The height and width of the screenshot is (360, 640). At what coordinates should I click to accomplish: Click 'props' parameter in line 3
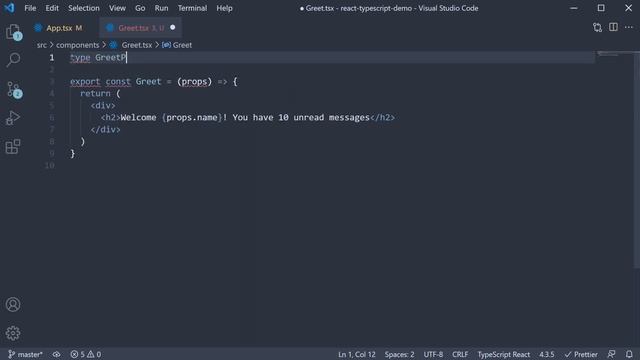(194, 82)
